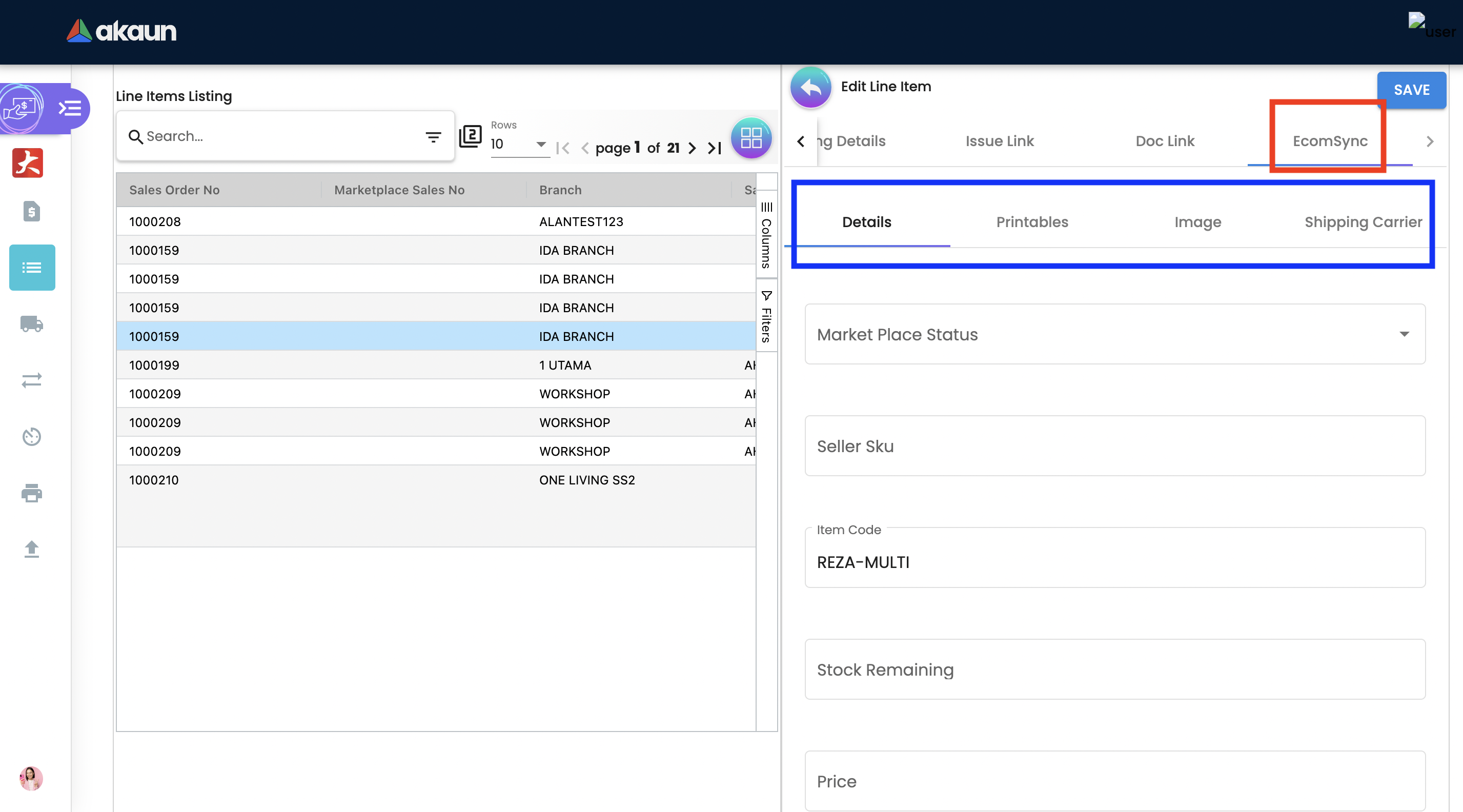The height and width of the screenshot is (812, 1463).
Task: Click the SAVE button
Action: click(1411, 90)
